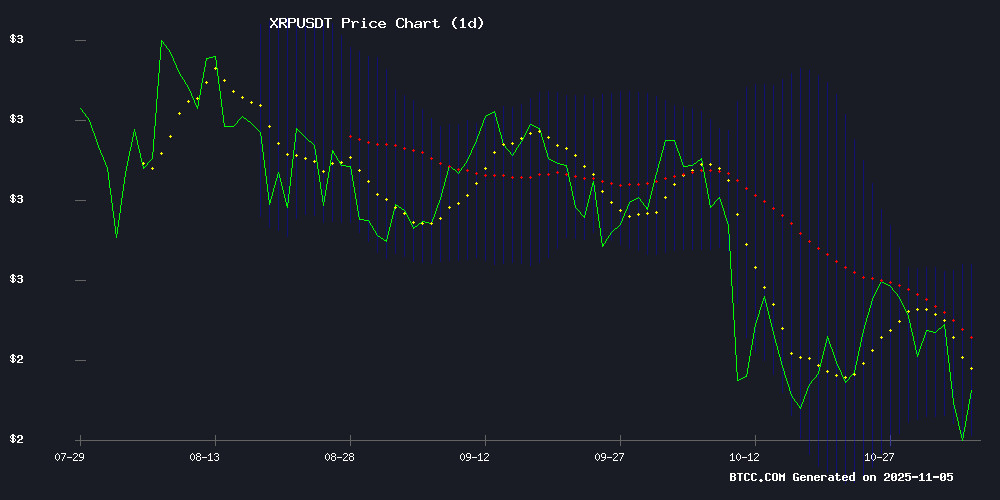Image resolution: width=1000 pixels, height=500 pixels.
Task: Click the highest peak of the green price line
Action: tap(161, 41)
